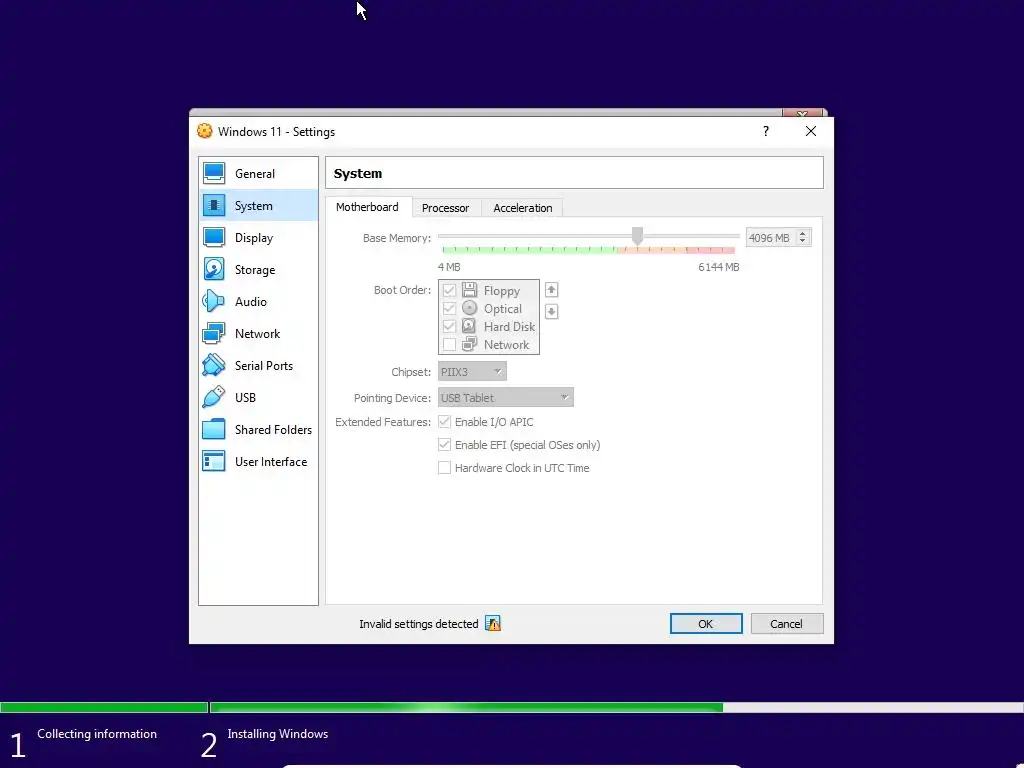Click the Floppy disk icon in boot order
Image resolution: width=1024 pixels, height=768 pixels.
tap(470, 289)
